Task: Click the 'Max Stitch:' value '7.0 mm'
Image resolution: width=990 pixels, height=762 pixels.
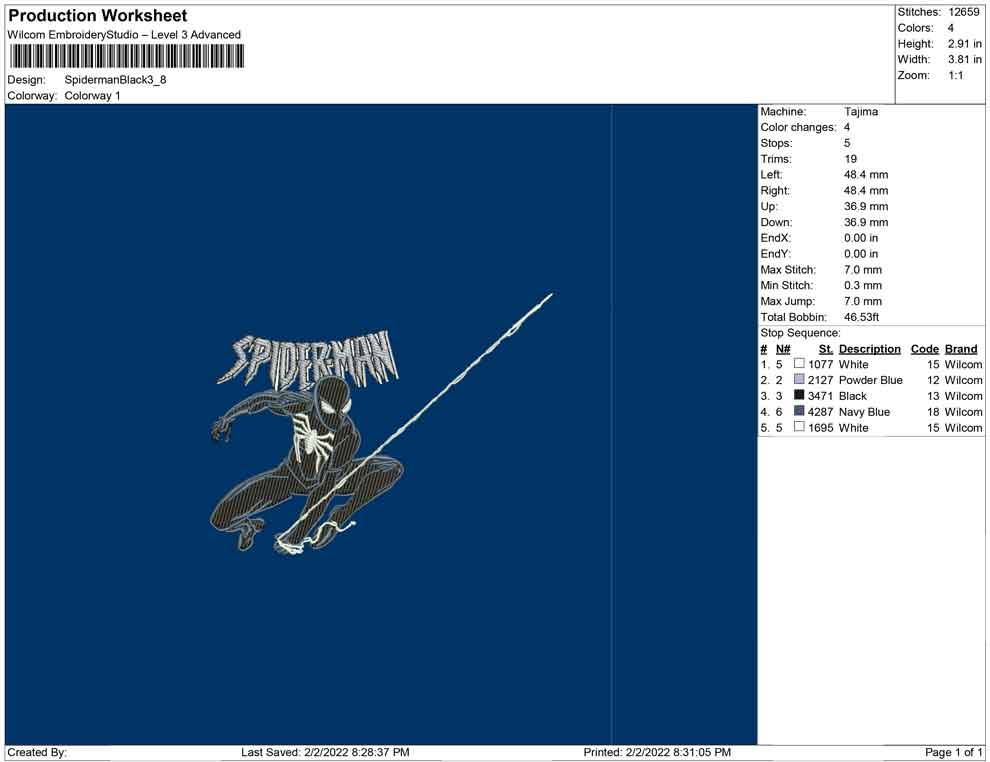Action: click(863, 270)
